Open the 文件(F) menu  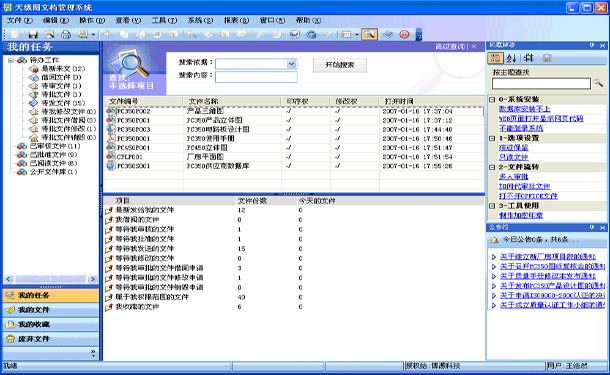19,20
